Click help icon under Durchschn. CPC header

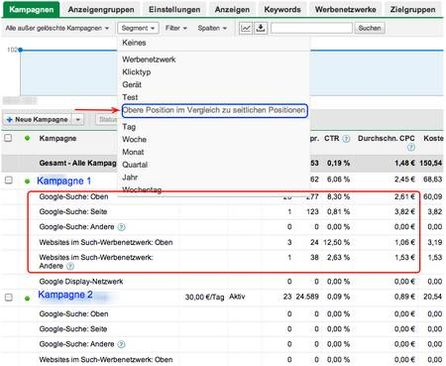(x=411, y=147)
